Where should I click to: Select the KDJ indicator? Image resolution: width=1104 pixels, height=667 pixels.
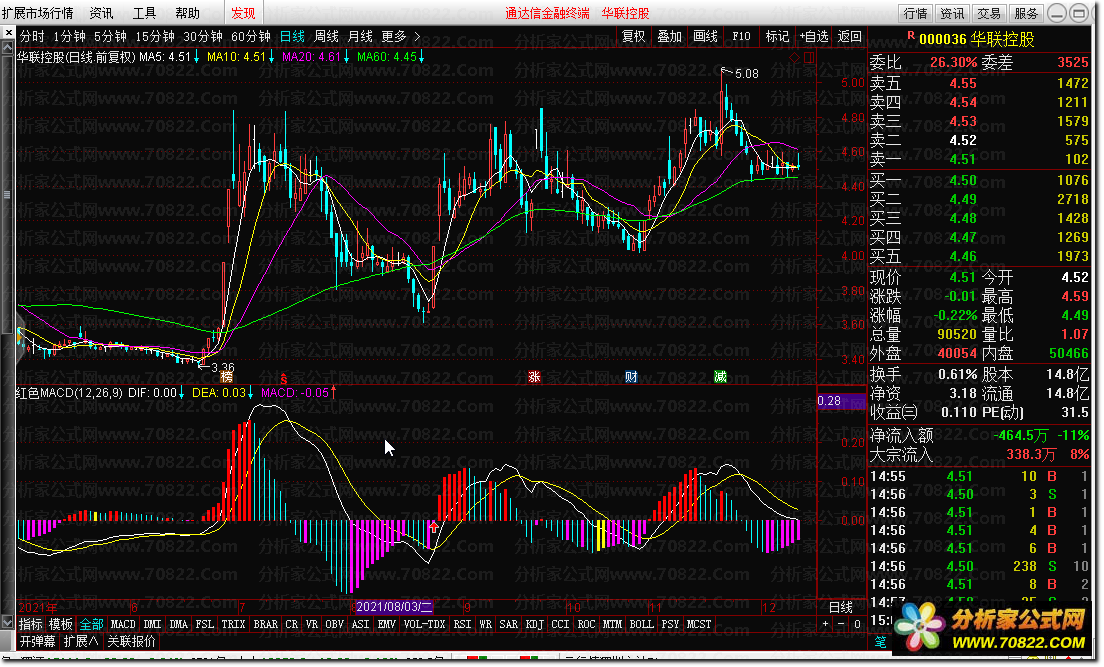pos(534,624)
